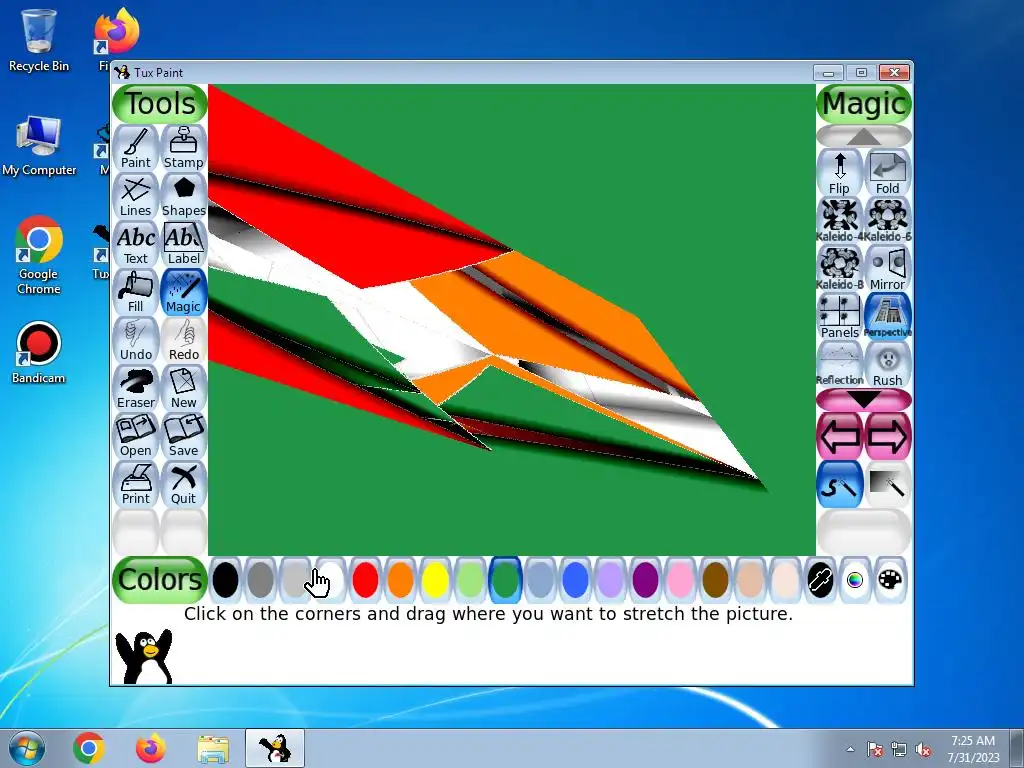Viewport: 1024px width, 768px height.
Task: Pick the light green color swatch
Action: (x=470, y=580)
